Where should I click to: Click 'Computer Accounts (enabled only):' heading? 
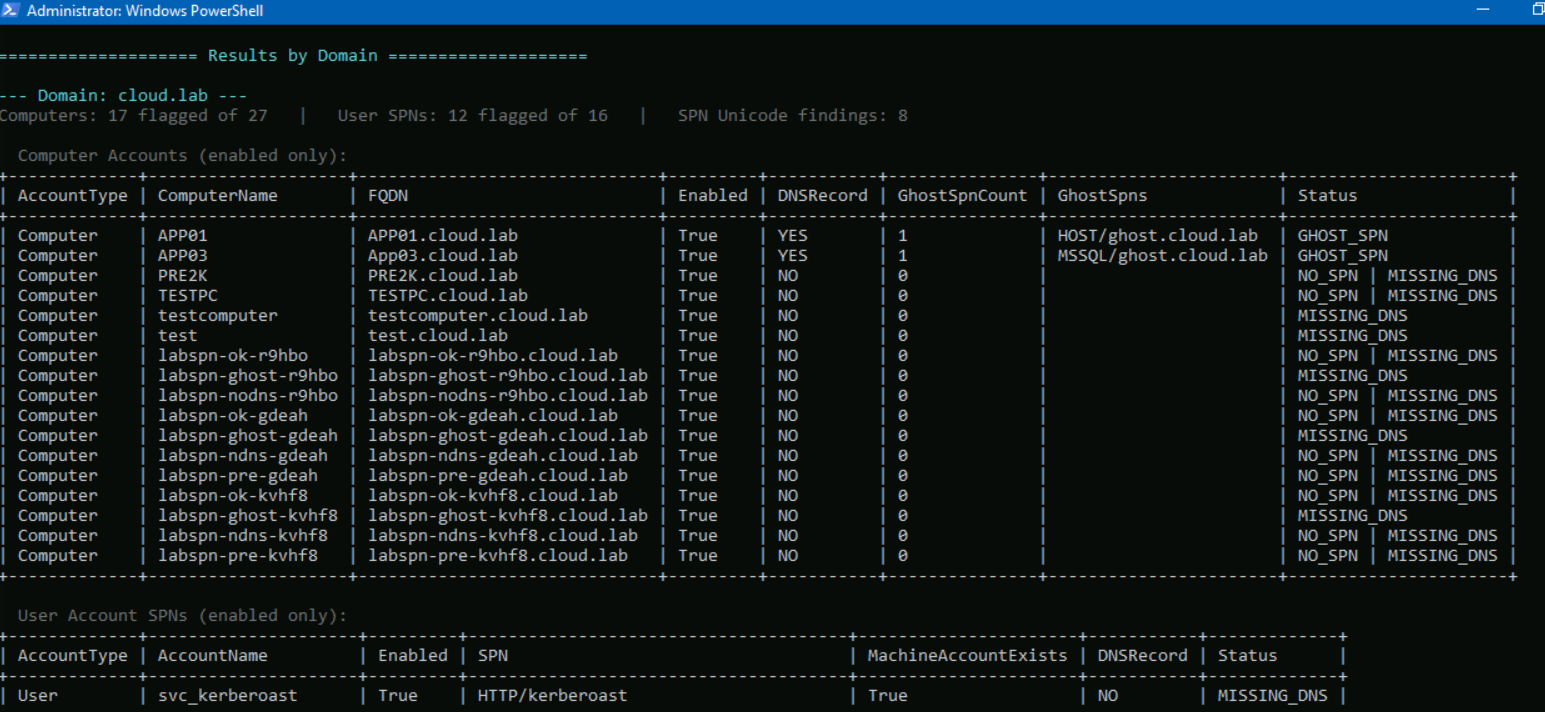[183, 156]
